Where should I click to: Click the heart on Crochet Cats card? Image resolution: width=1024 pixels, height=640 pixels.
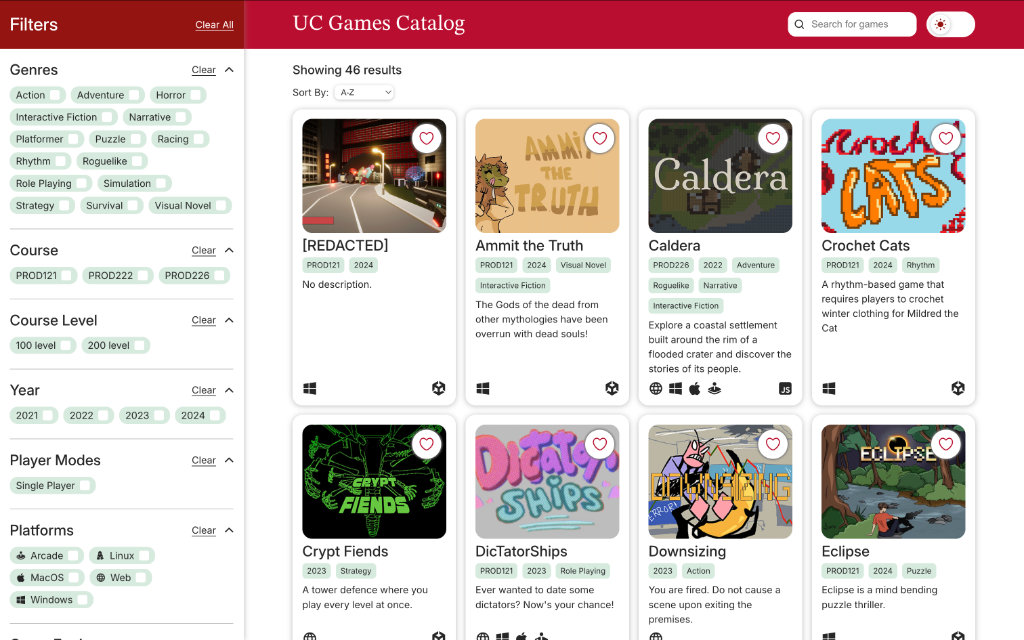point(946,138)
